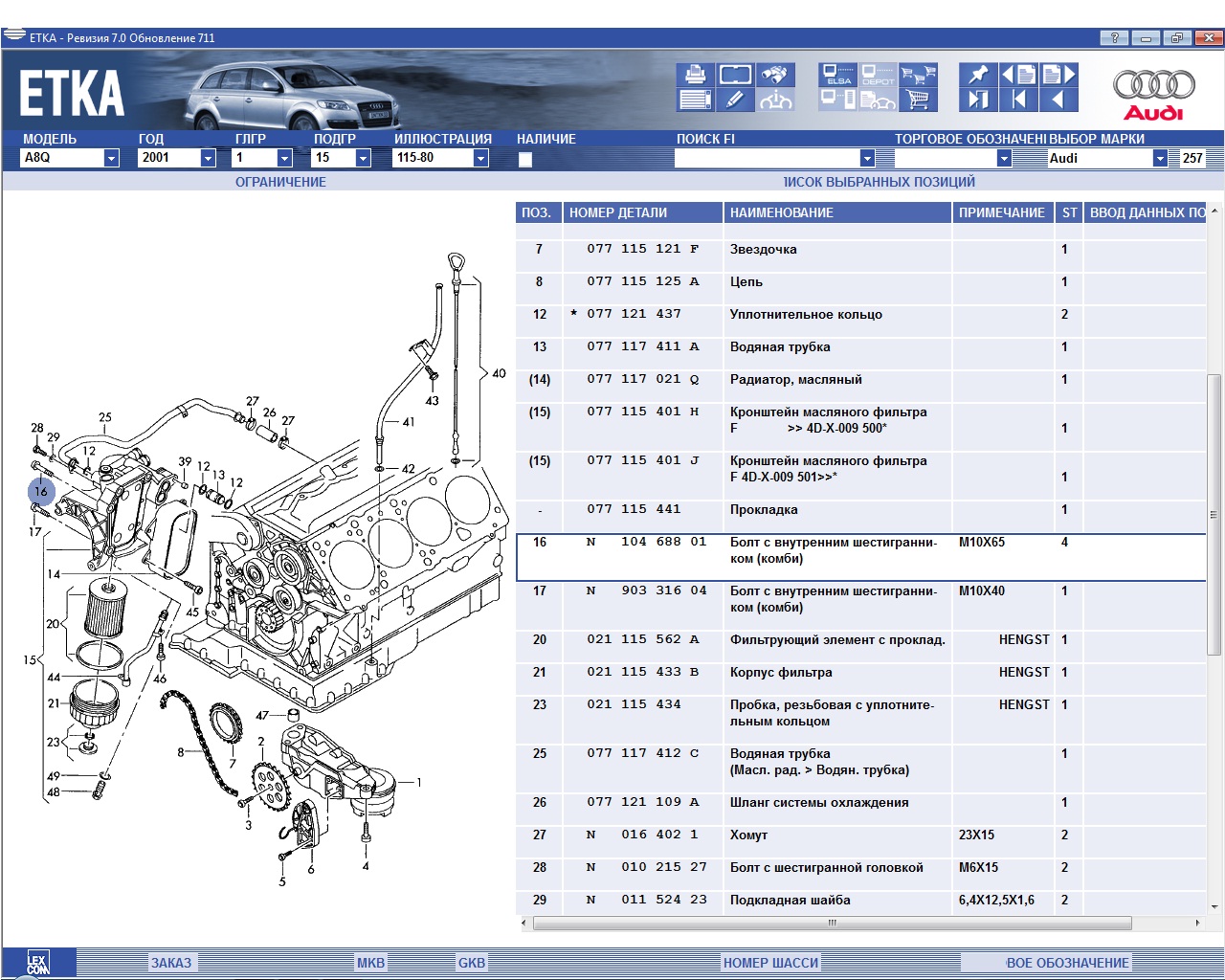
Task: Click the ЗАКАЗ button in the bottom bar
Action: 171,963
